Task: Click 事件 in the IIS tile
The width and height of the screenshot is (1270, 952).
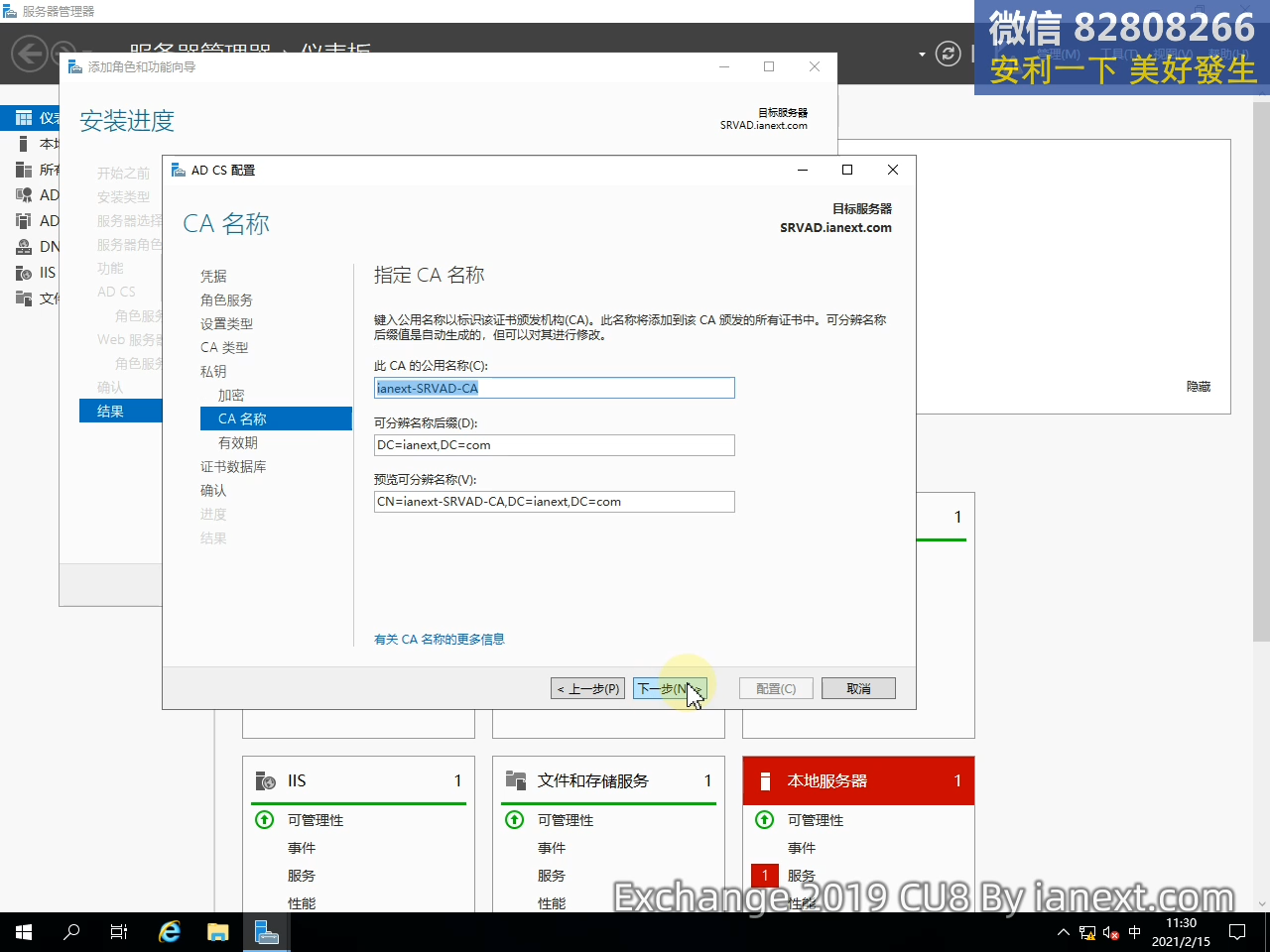Action: 302,848
